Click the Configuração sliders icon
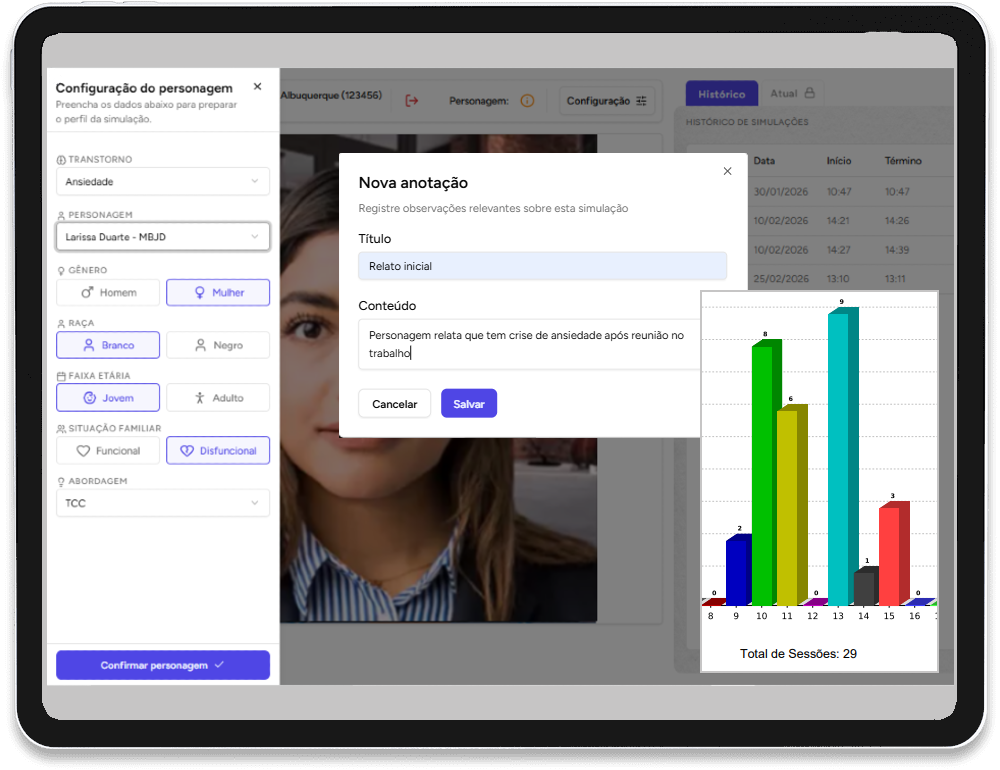The width and height of the screenshot is (1000, 770). 641,101
